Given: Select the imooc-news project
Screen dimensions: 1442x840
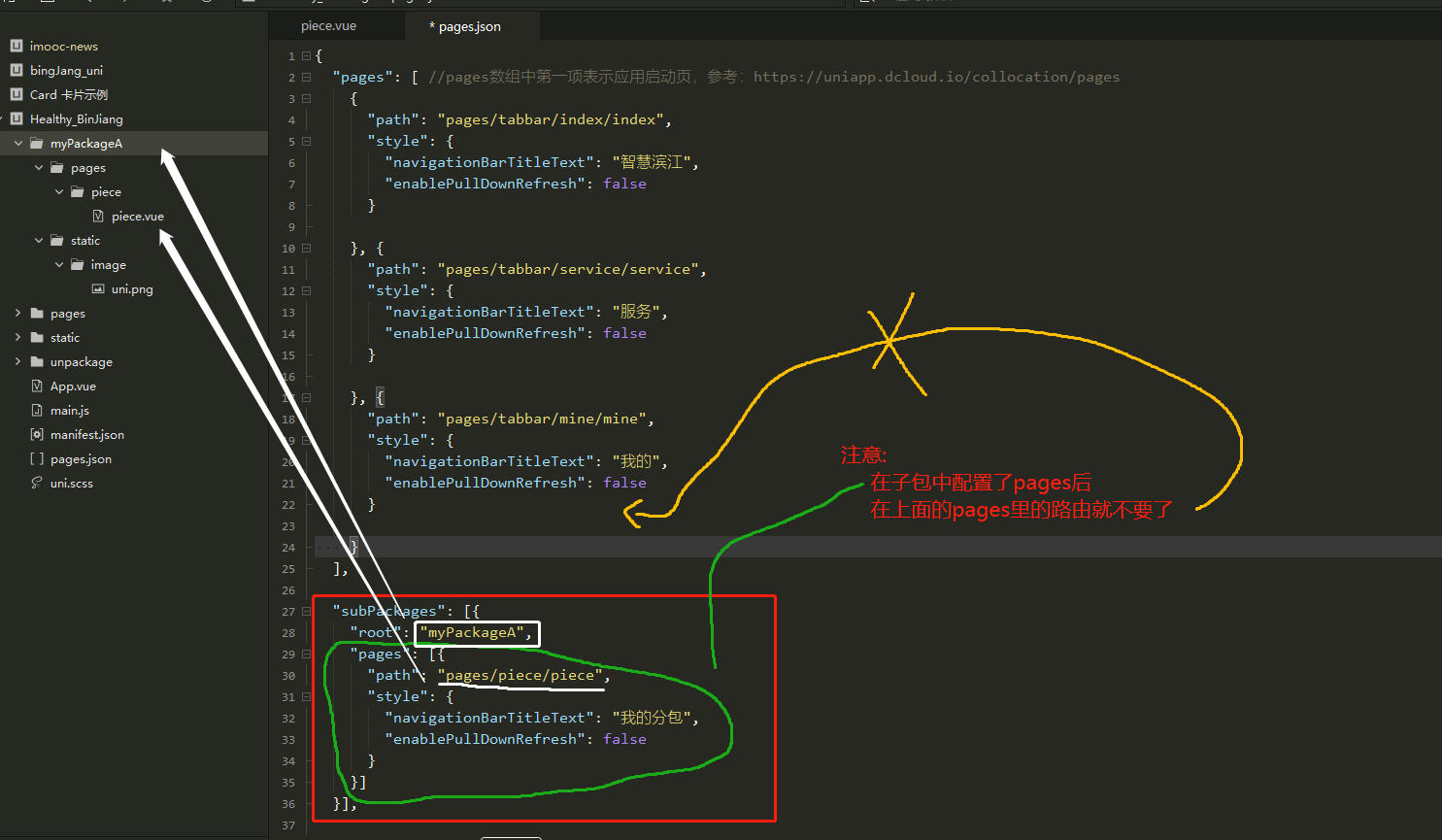Looking at the screenshot, I should [63, 47].
